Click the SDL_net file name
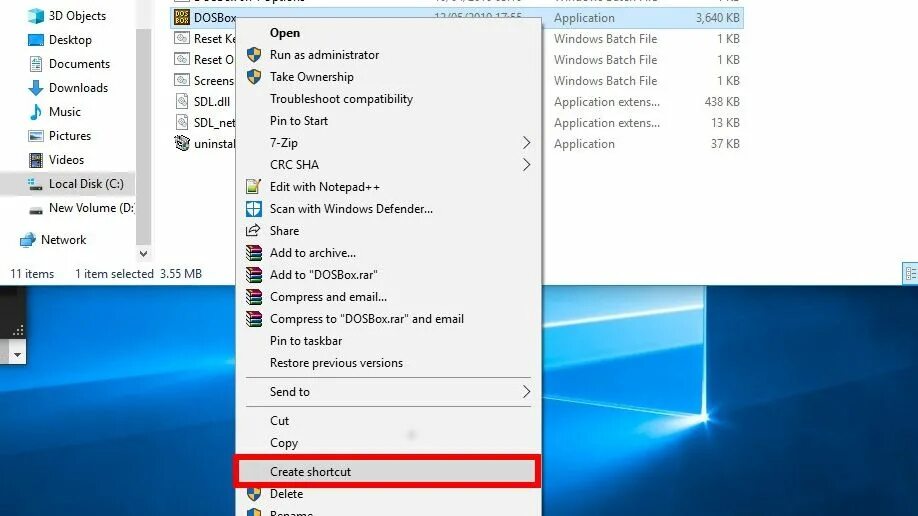918x516 pixels. [214, 123]
